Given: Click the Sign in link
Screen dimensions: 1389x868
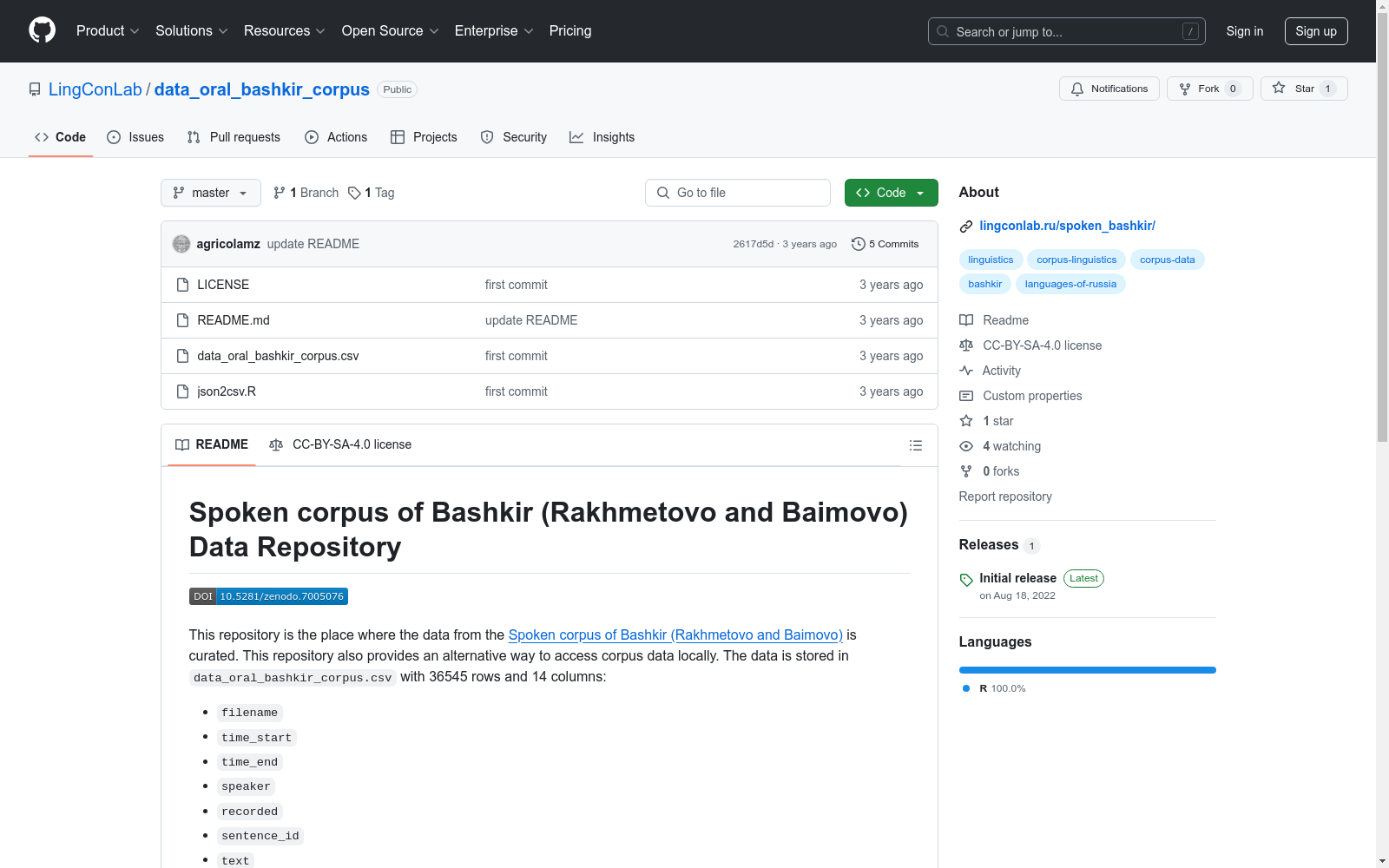Looking at the screenshot, I should click(x=1245, y=31).
